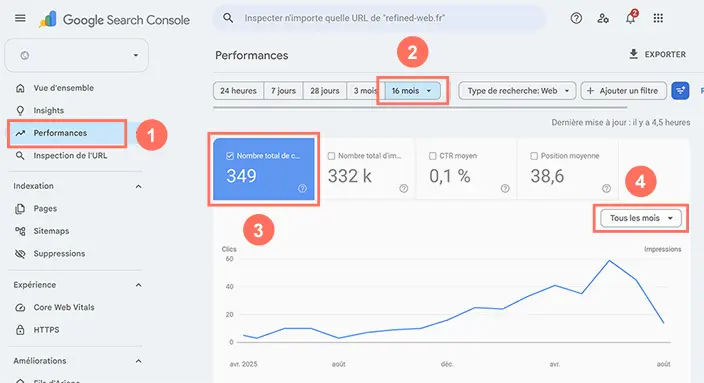This screenshot has height=383, width=704.
Task: Open the help question mark icon
Action: tap(576, 18)
